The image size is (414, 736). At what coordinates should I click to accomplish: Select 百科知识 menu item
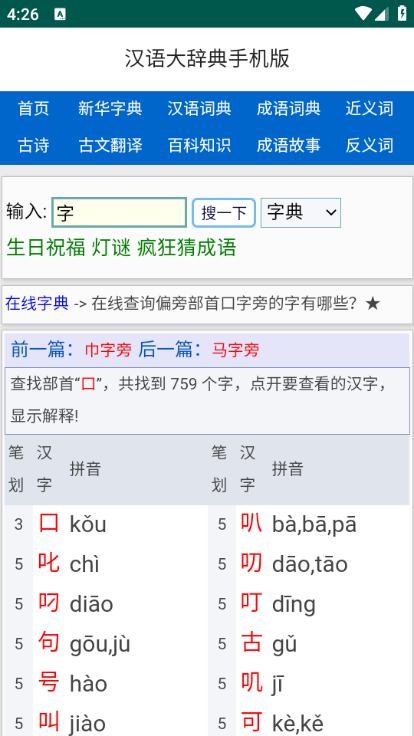199,146
